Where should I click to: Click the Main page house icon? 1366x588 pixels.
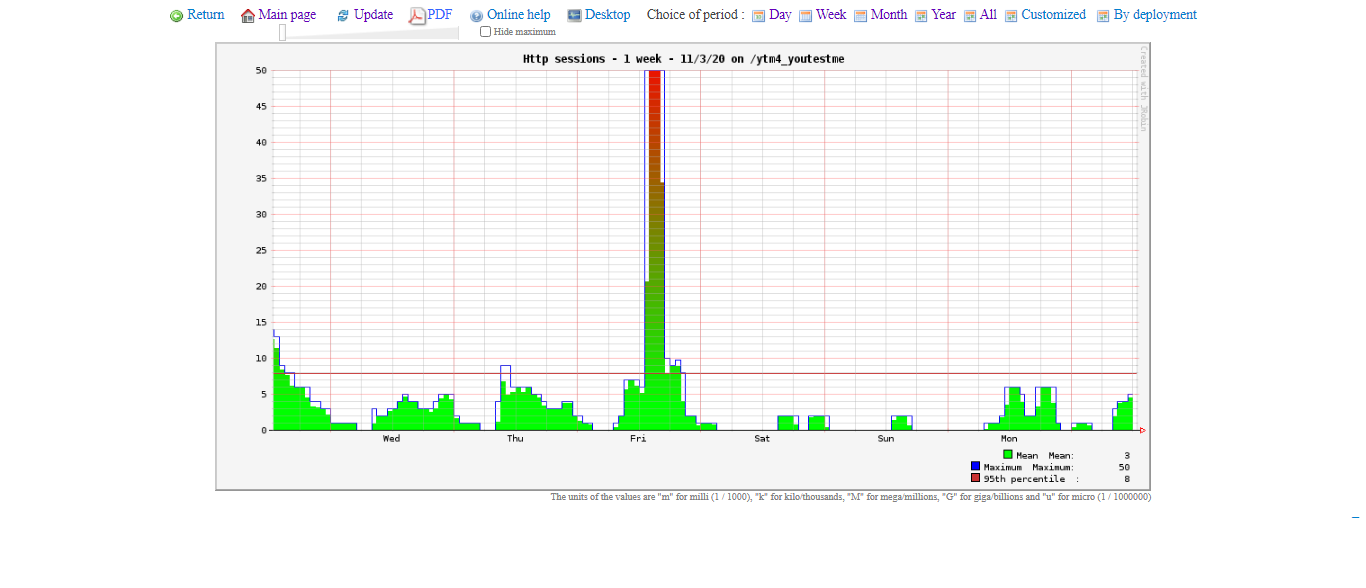coord(248,16)
